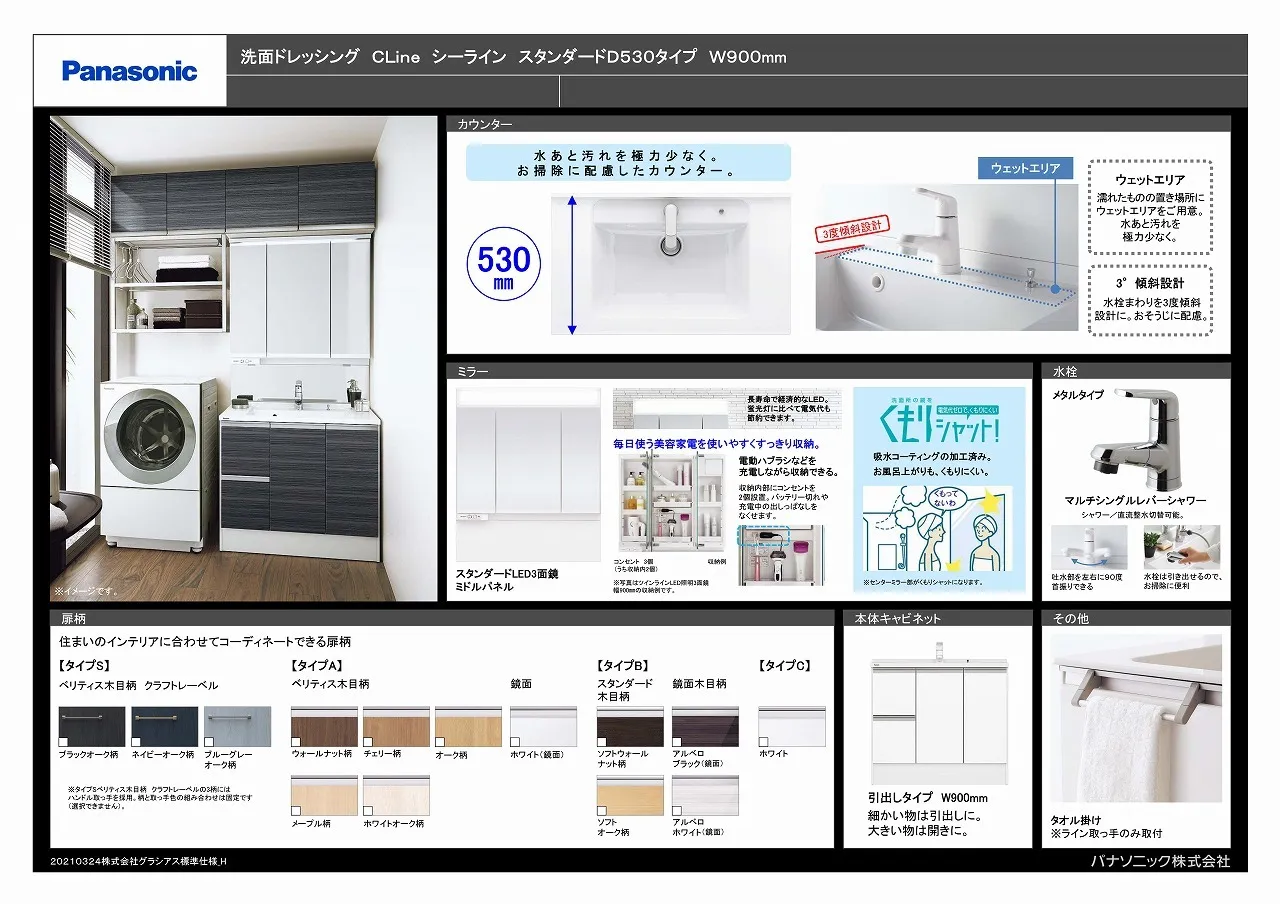Click the 530 mm circle badge
This screenshot has height=904, width=1280.
point(504,264)
